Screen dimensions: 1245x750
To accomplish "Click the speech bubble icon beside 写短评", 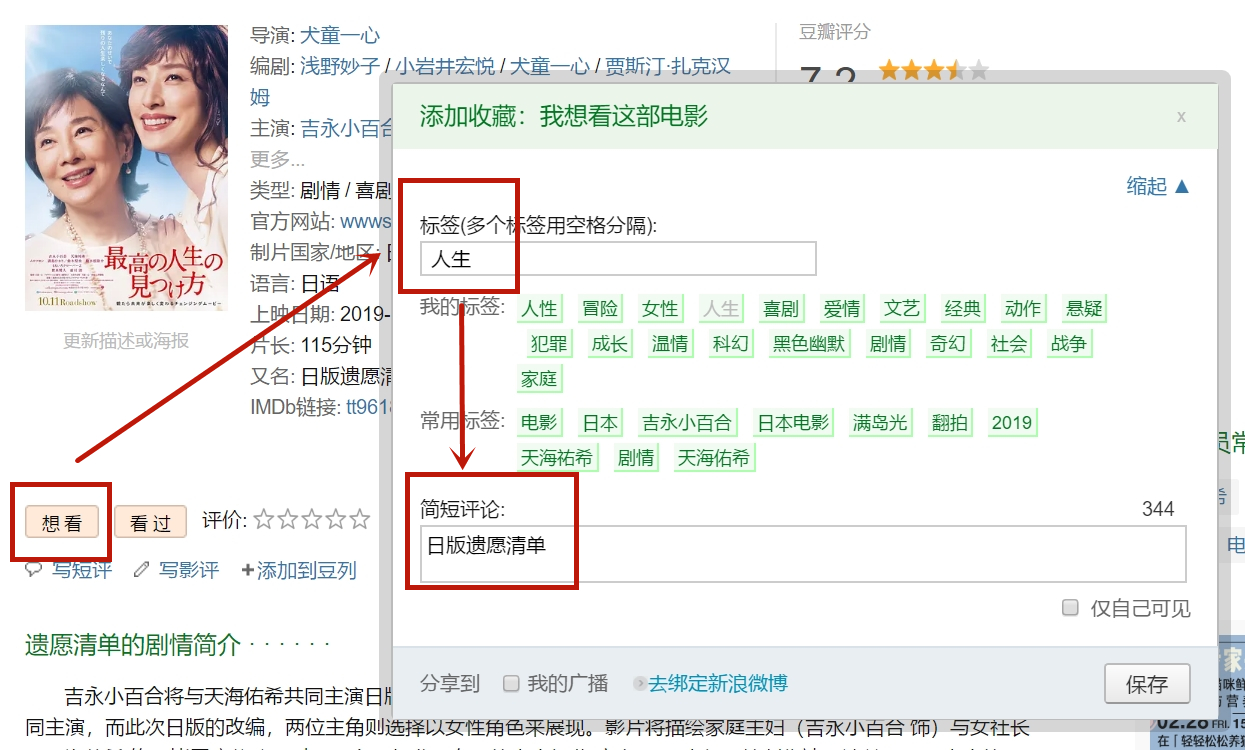I will pos(35,570).
